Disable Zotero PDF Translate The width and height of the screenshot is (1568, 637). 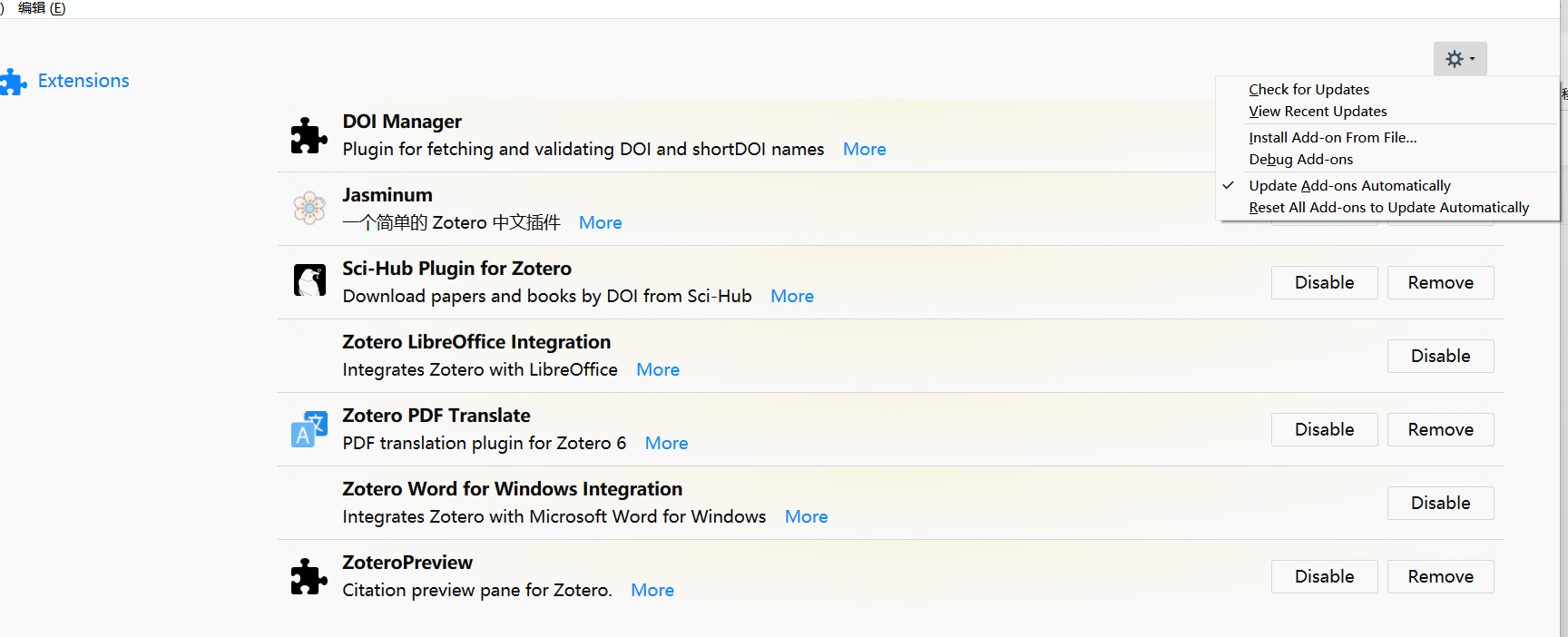(1325, 429)
